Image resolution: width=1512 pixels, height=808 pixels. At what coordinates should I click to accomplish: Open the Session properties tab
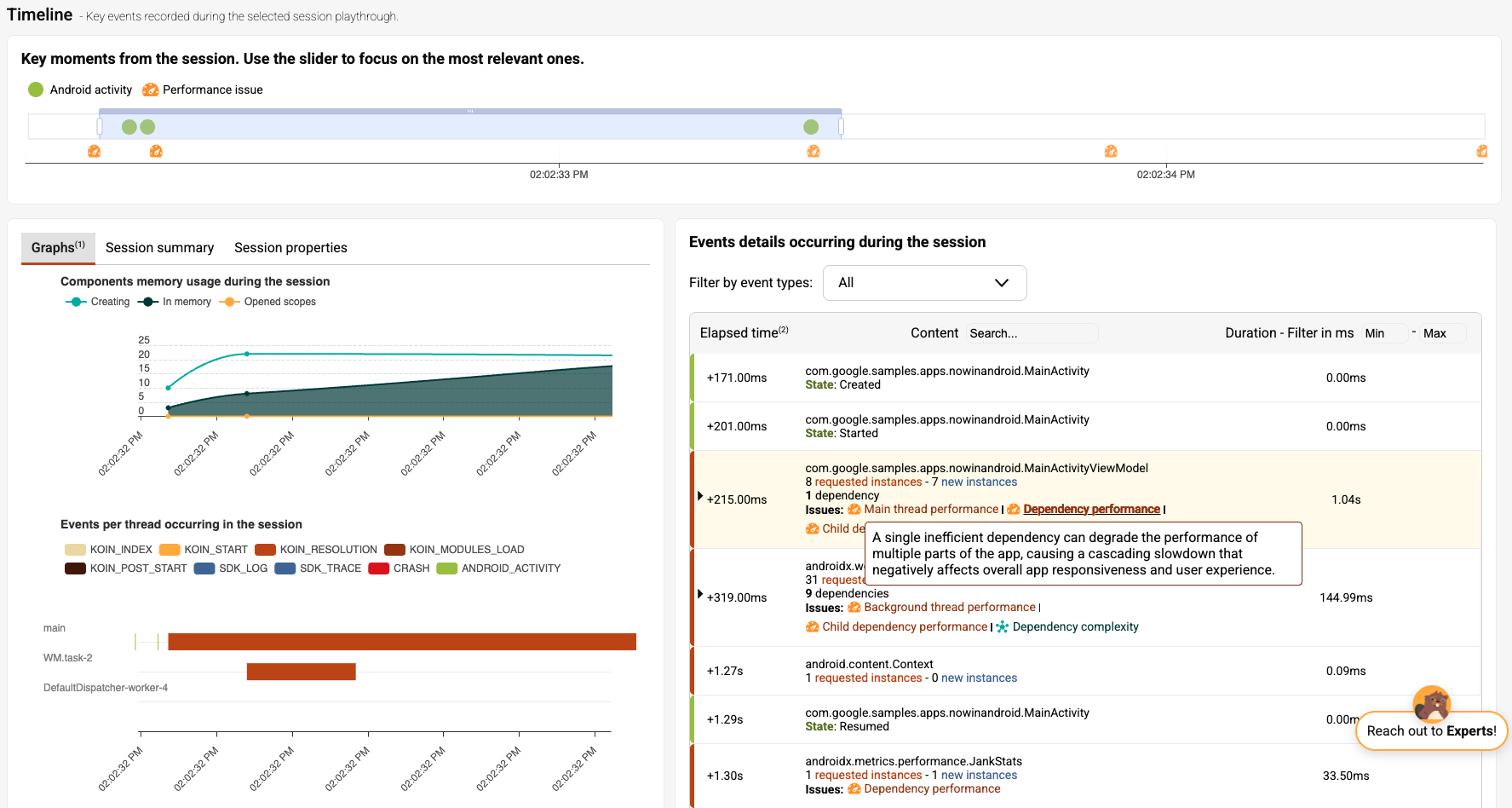click(290, 248)
